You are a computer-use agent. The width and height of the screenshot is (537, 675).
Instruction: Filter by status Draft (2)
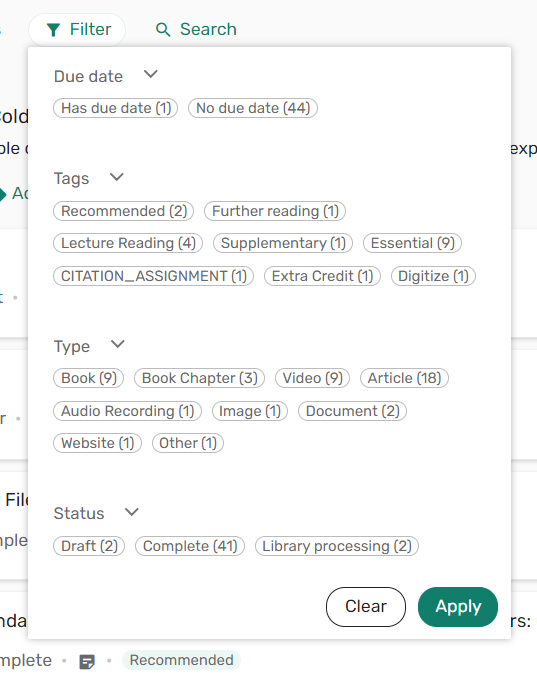tap(89, 546)
